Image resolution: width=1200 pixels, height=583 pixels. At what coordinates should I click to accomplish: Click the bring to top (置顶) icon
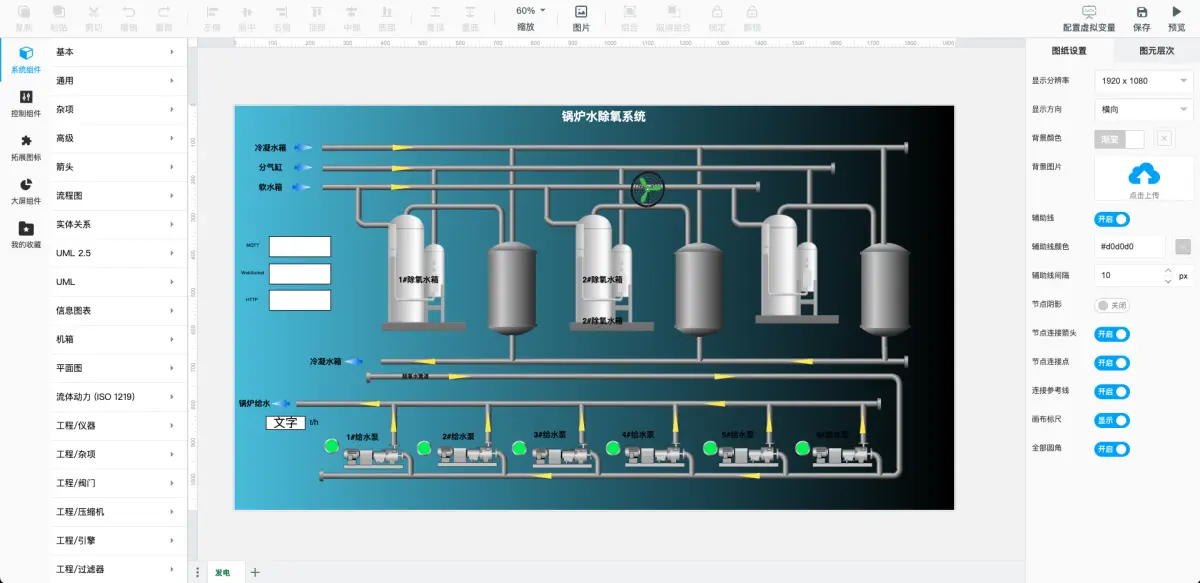[435, 12]
